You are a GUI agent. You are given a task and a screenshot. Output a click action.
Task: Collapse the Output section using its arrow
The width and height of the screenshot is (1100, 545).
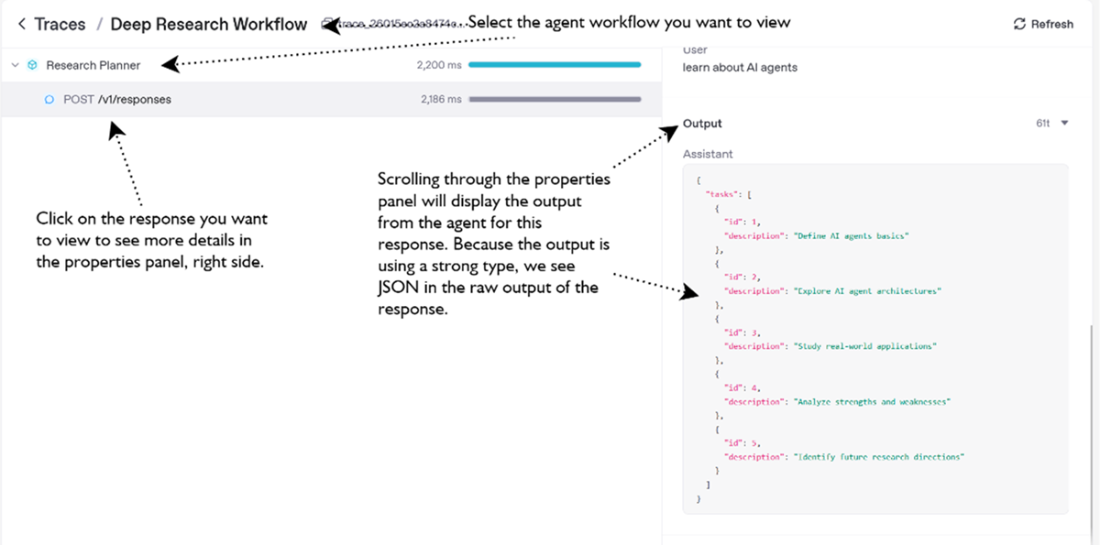(x=1064, y=123)
